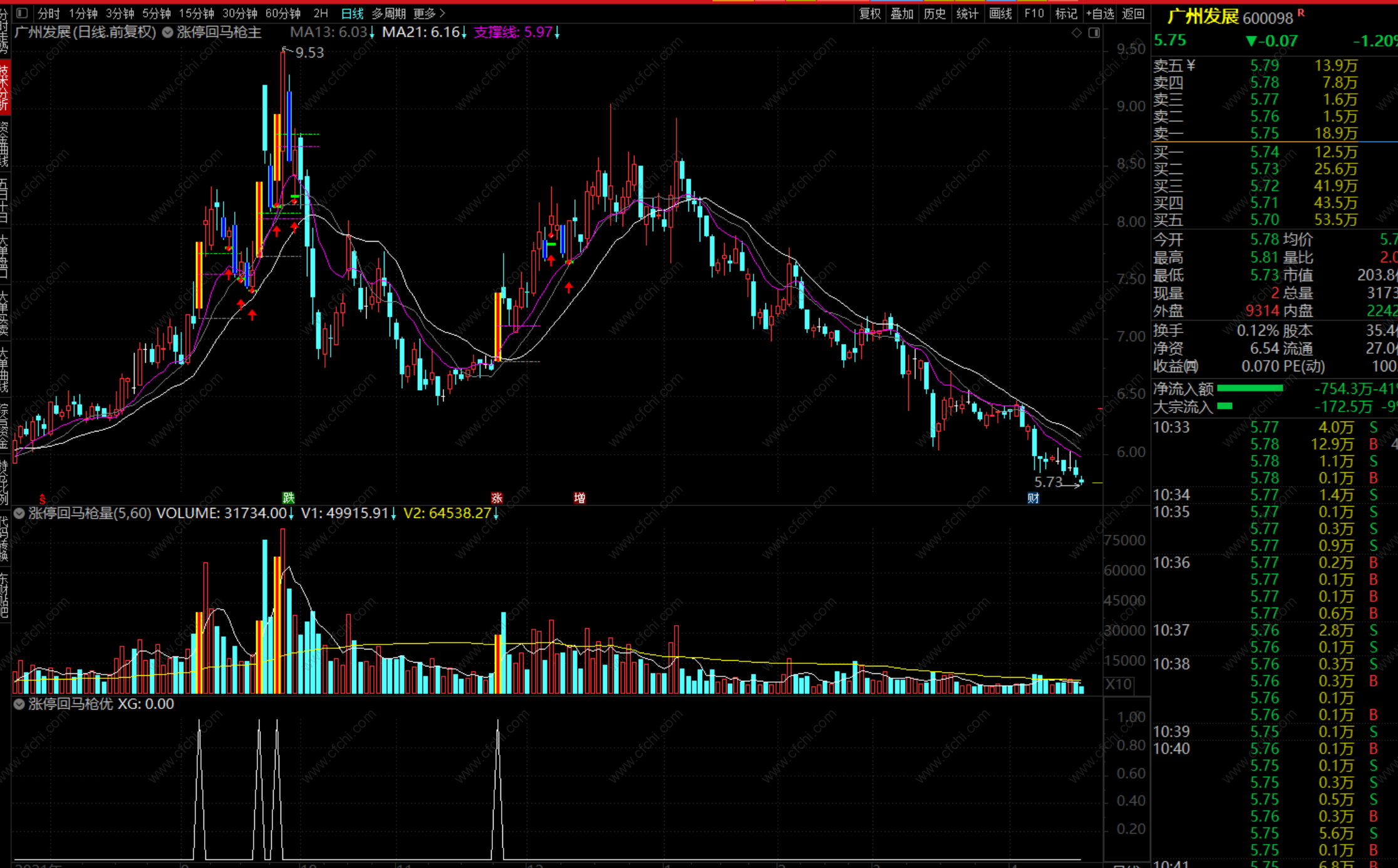The height and width of the screenshot is (868, 1398).
Task: Click the 返回 back button
Action: [1133, 13]
